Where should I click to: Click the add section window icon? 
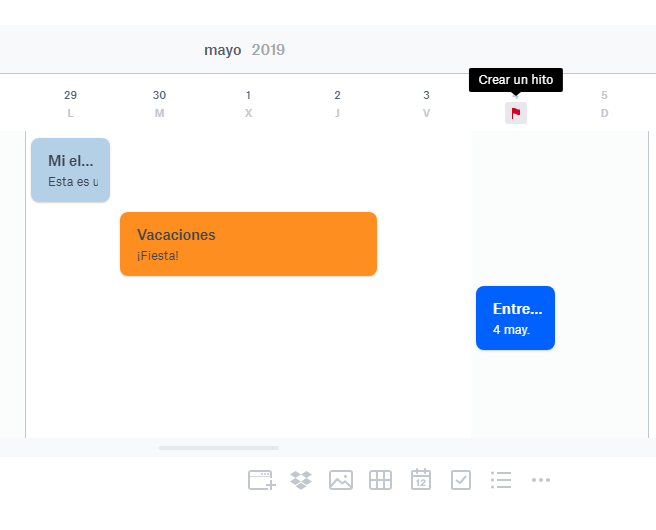point(261,480)
